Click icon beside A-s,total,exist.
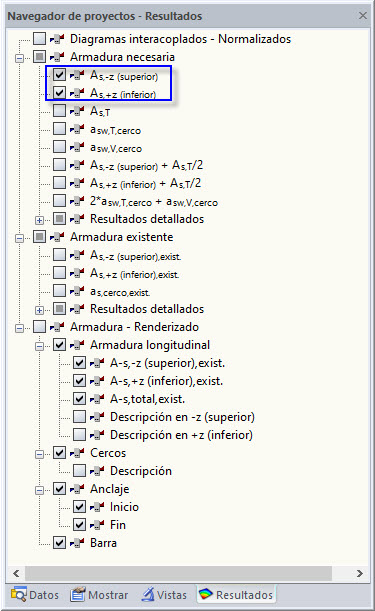The height and width of the screenshot is (611, 375). click(x=97, y=399)
